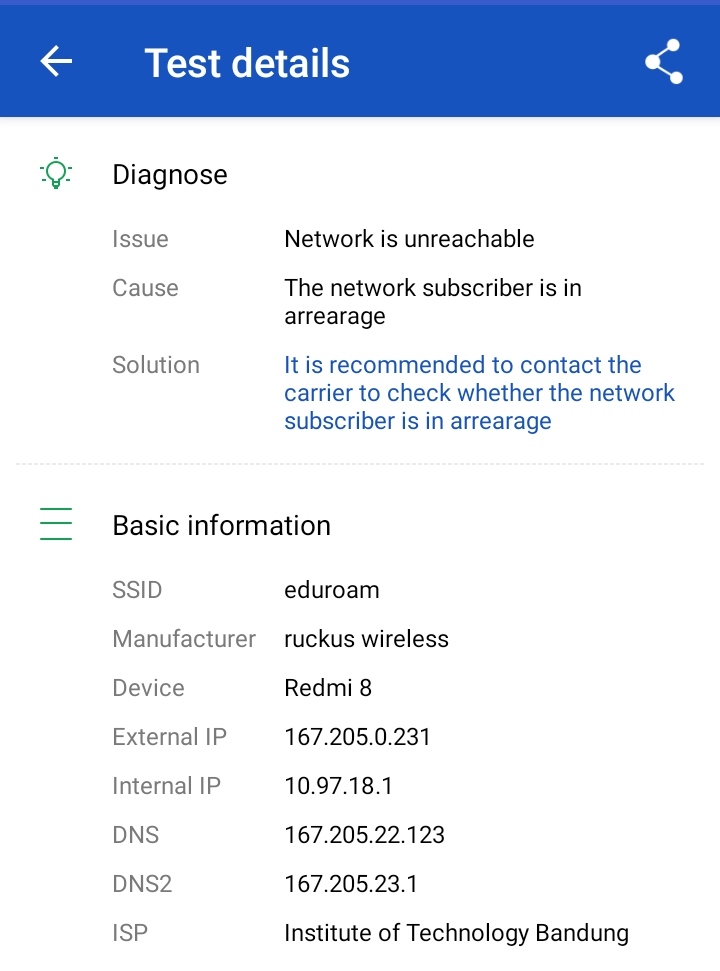This screenshot has width=720, height=971.
Task: Tap the Diagnose lightbulb icon
Action: pos(56,174)
